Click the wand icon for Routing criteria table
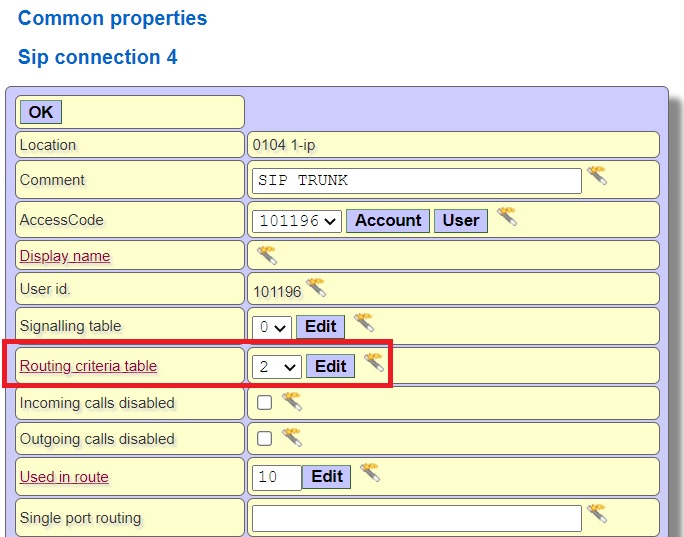This screenshot has height=537, width=684. (x=374, y=363)
